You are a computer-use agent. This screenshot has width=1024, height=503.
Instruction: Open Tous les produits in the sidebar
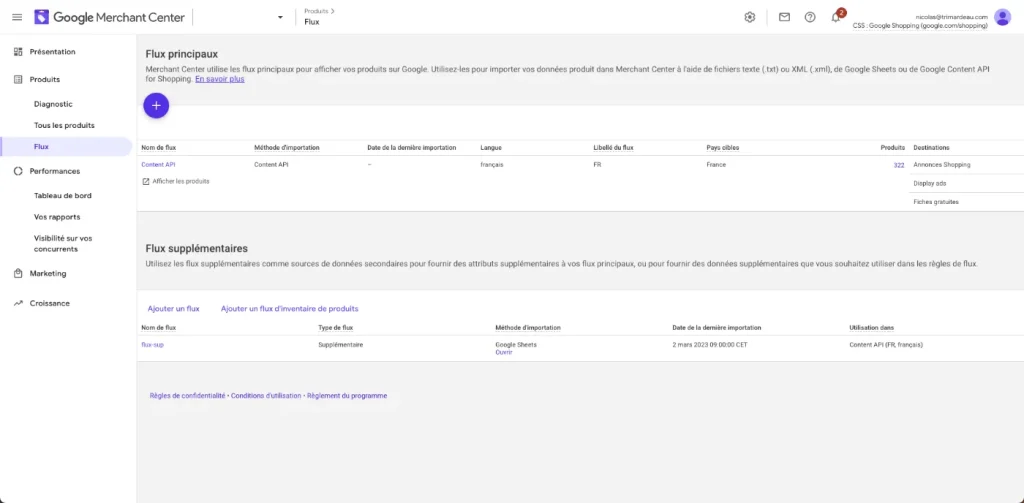coord(64,125)
